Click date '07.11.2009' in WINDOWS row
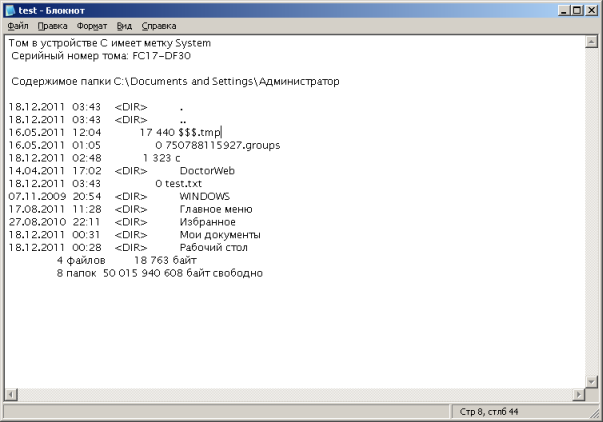This screenshot has height=422, width=603. (37, 197)
